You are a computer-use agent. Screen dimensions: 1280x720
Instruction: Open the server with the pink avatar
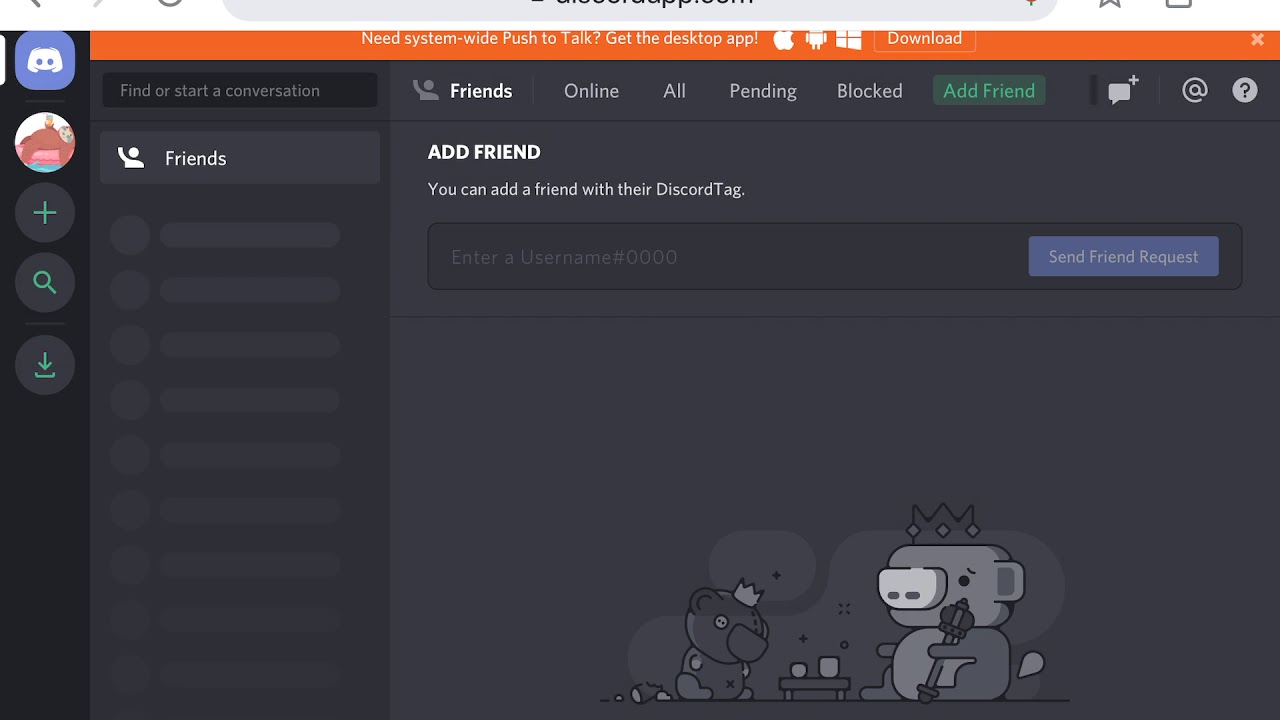pos(45,142)
